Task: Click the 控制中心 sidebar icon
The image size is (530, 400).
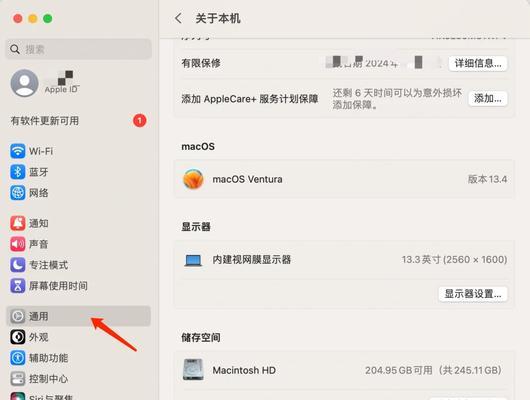Action: tap(18, 379)
